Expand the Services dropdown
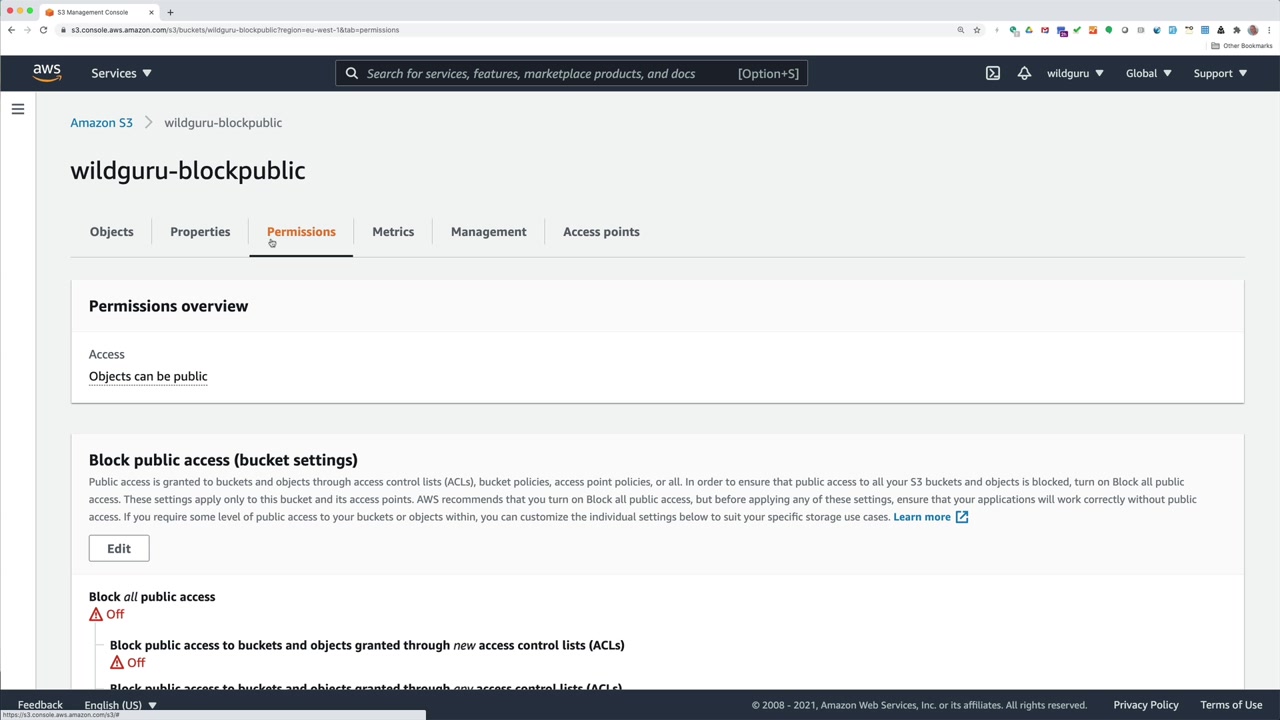The width and height of the screenshot is (1280, 720). point(121,73)
